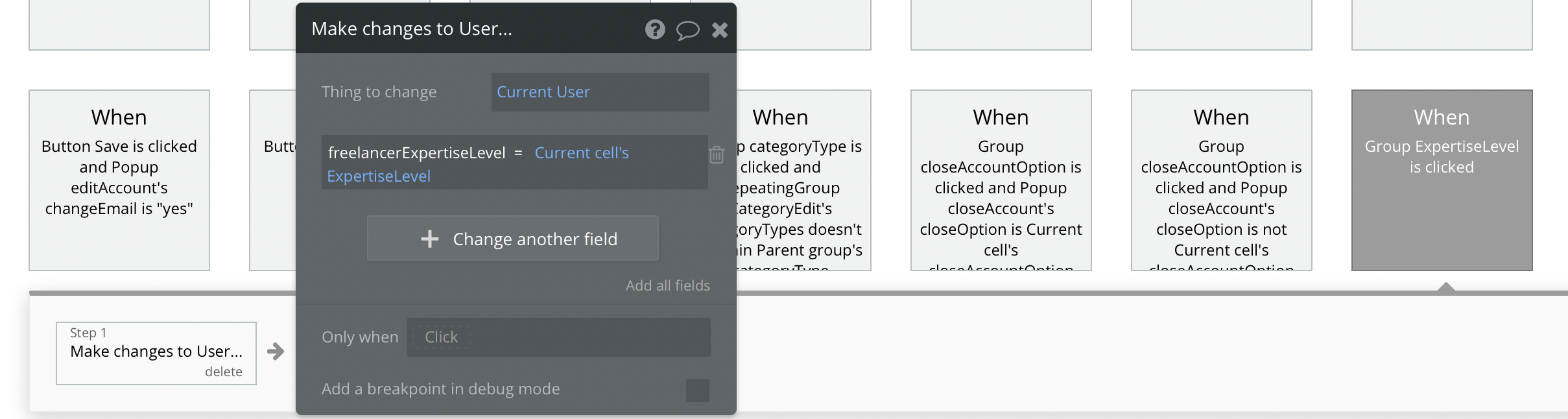Click the arrow after Step 1
Screen dimensions: 1568x419
(x=276, y=352)
